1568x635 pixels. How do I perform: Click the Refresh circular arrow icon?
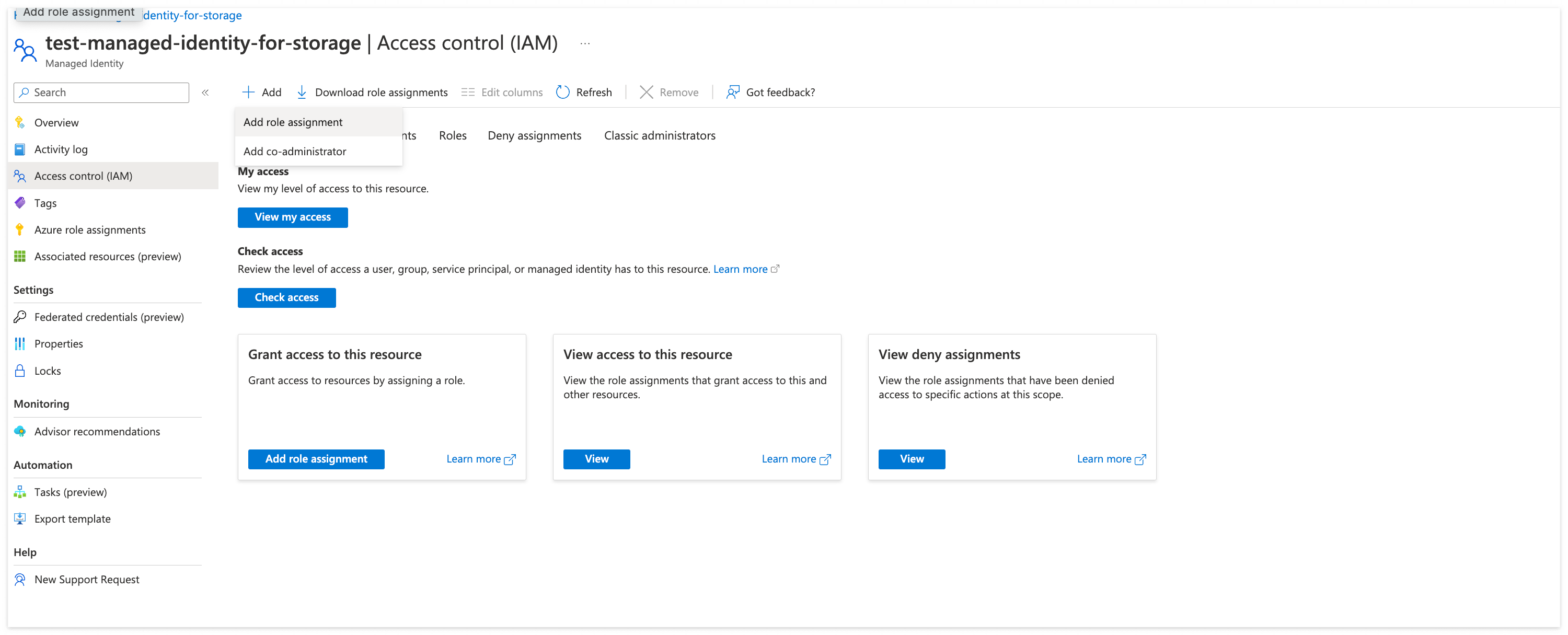point(562,92)
